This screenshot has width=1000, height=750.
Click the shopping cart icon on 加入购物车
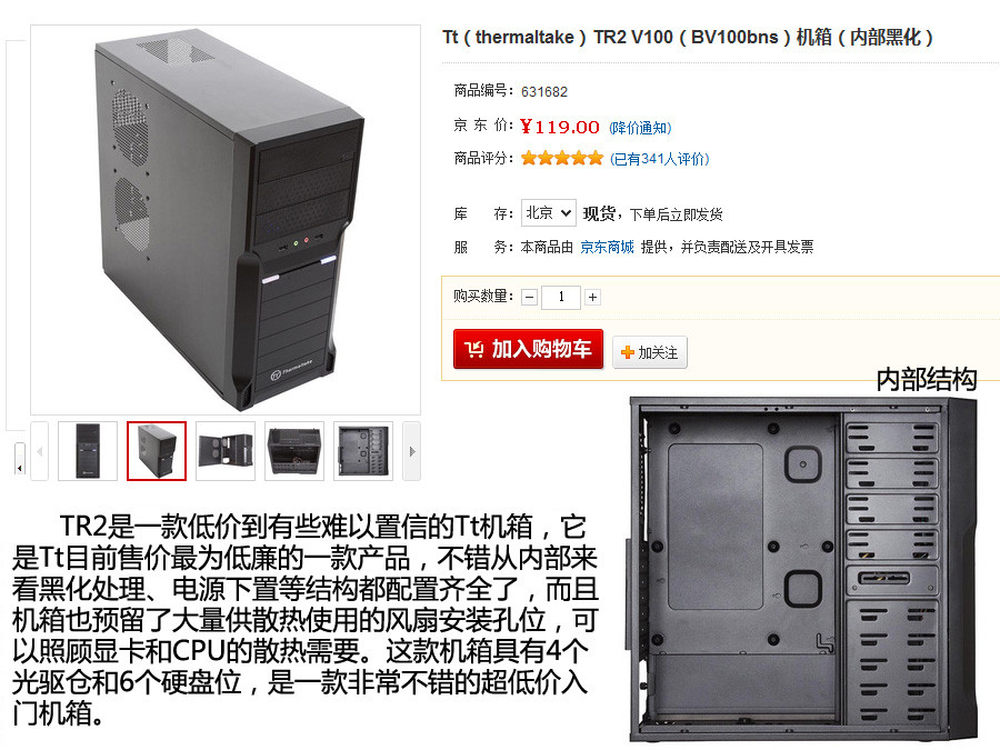click(x=474, y=349)
